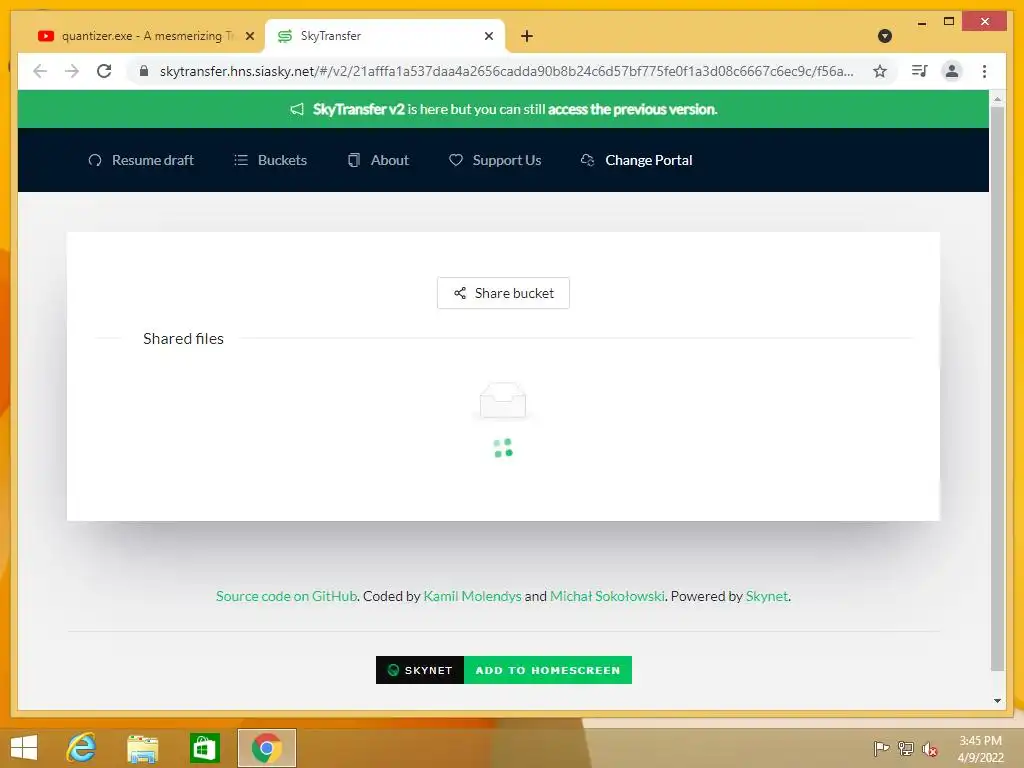Screen dimensions: 1024x768
Task: Click the Chrome taskbar icon
Action: point(266,748)
